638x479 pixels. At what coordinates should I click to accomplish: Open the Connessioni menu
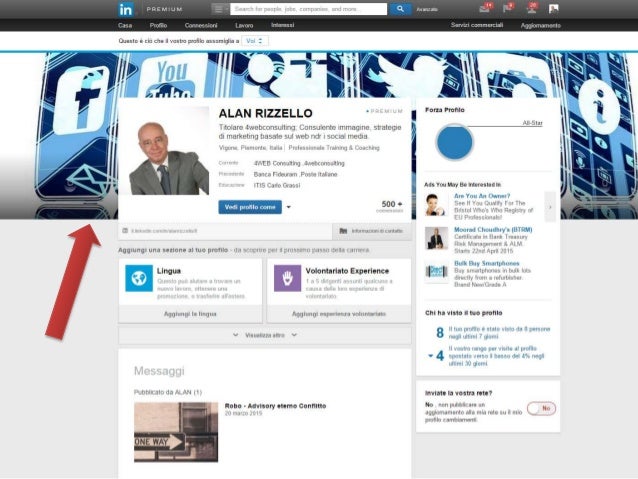tap(201, 25)
